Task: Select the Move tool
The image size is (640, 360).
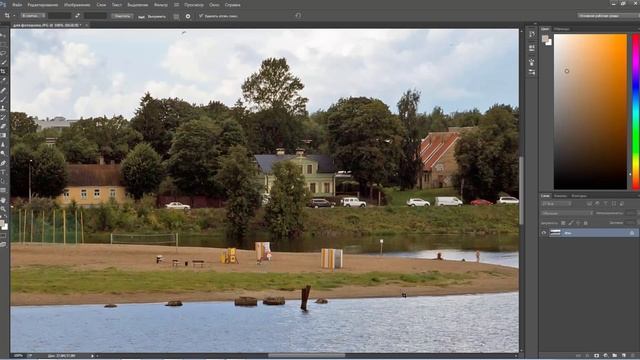Action: [3, 35]
